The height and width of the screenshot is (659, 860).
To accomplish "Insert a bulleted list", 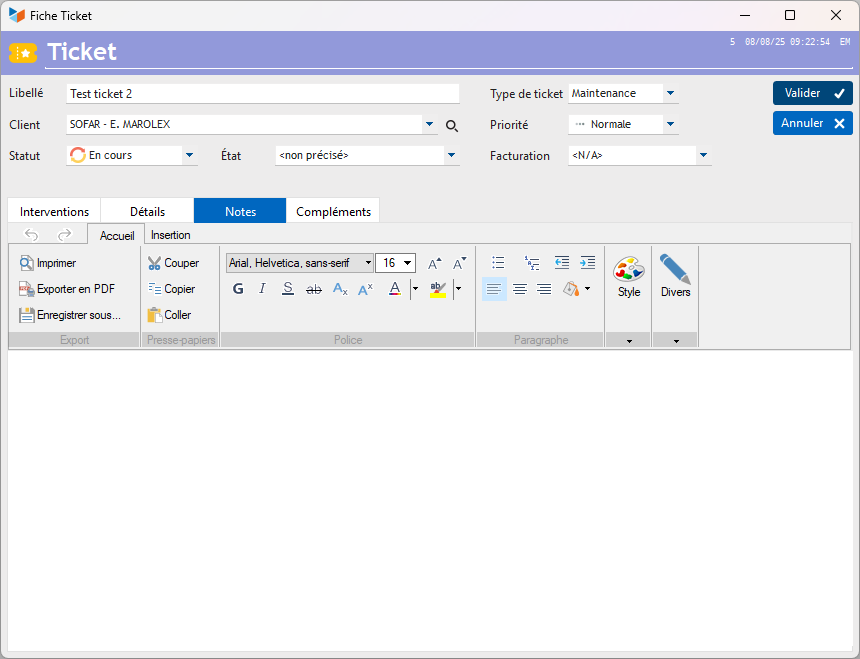I will [498, 263].
